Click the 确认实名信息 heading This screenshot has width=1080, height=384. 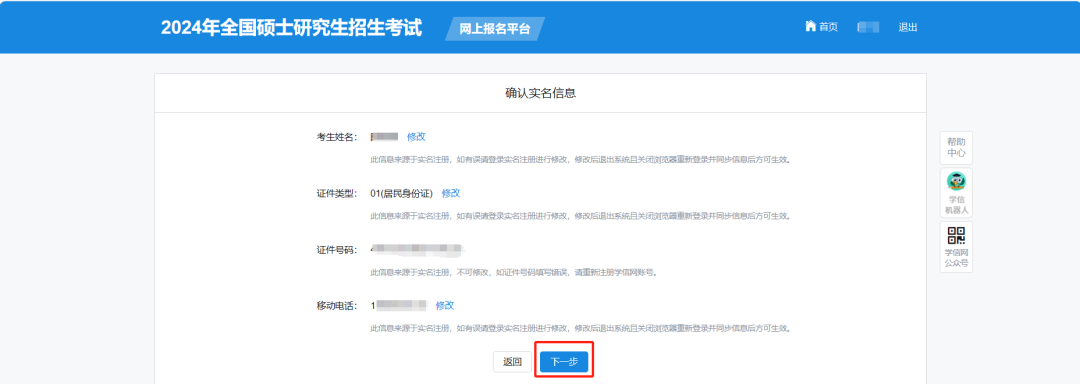coord(540,93)
